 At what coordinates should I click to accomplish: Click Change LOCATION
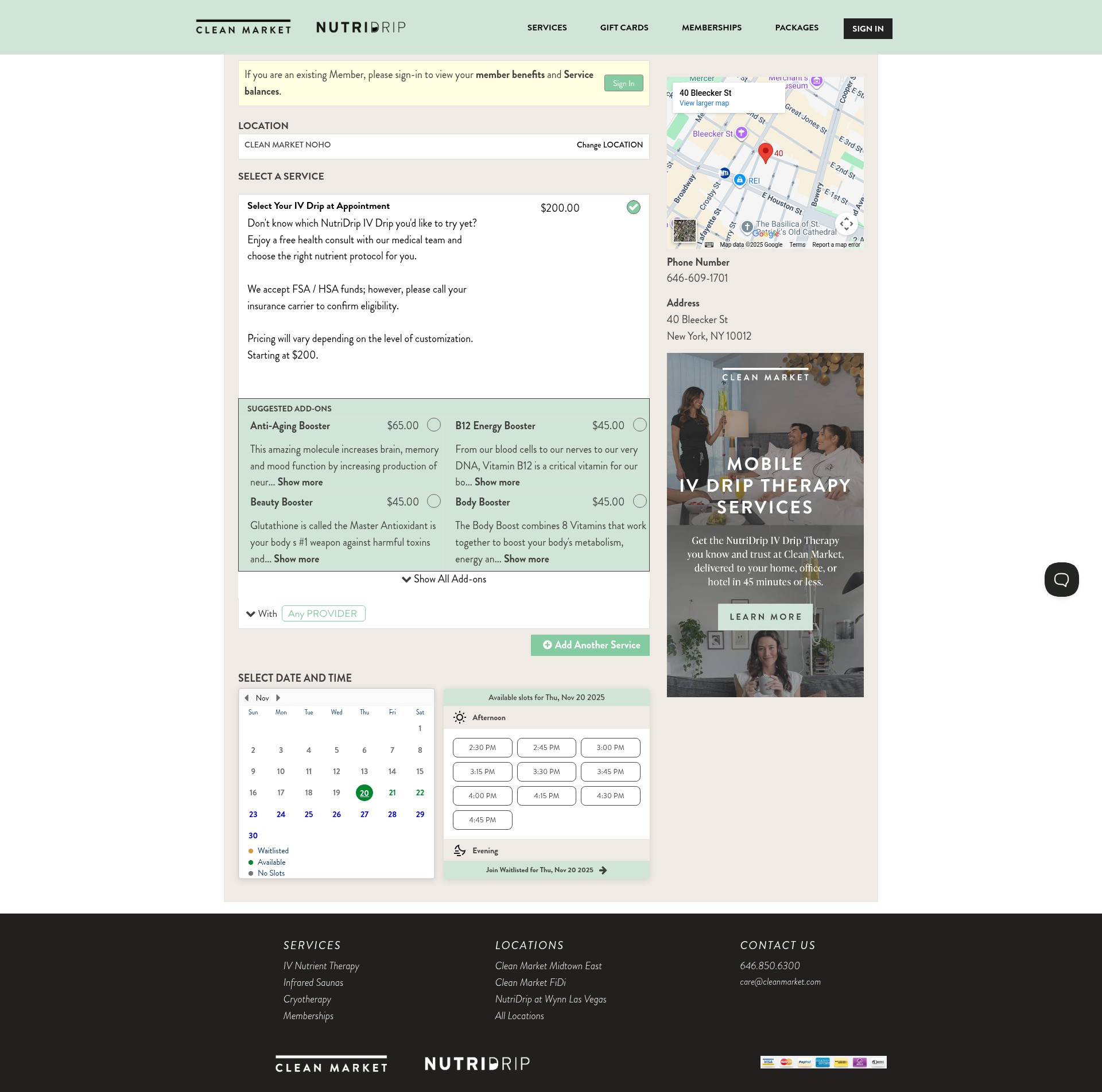[x=610, y=145]
